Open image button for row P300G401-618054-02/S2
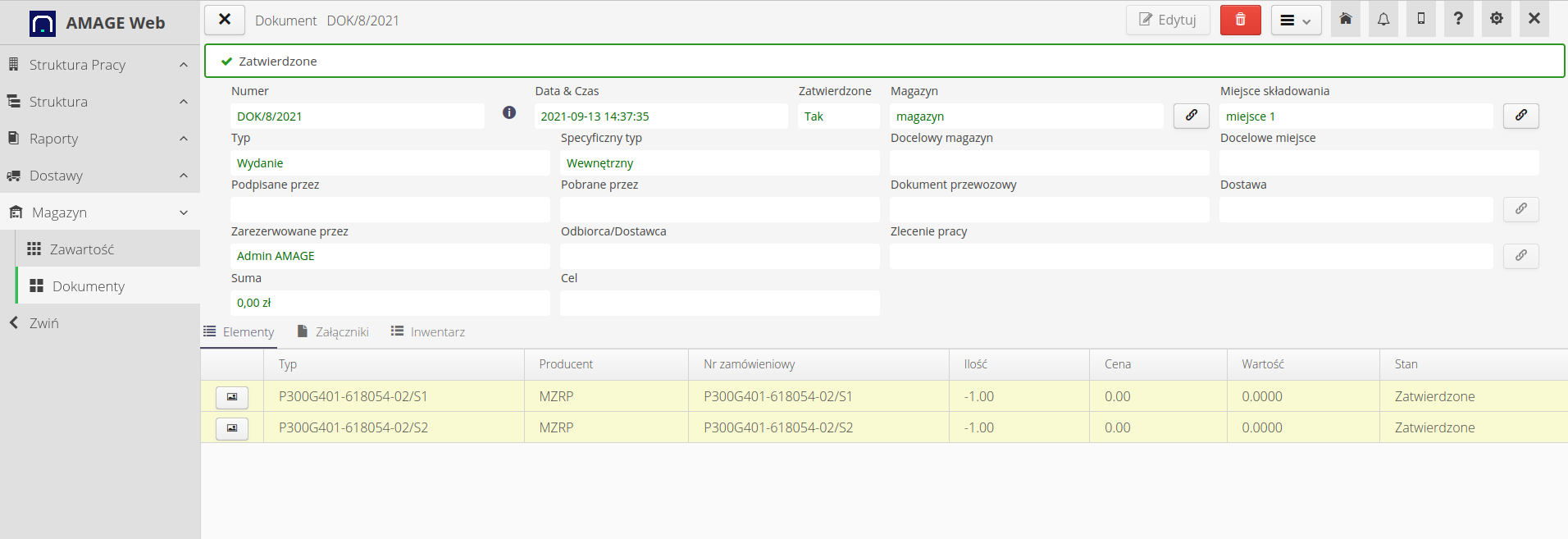The height and width of the screenshot is (539, 1568). 232,428
